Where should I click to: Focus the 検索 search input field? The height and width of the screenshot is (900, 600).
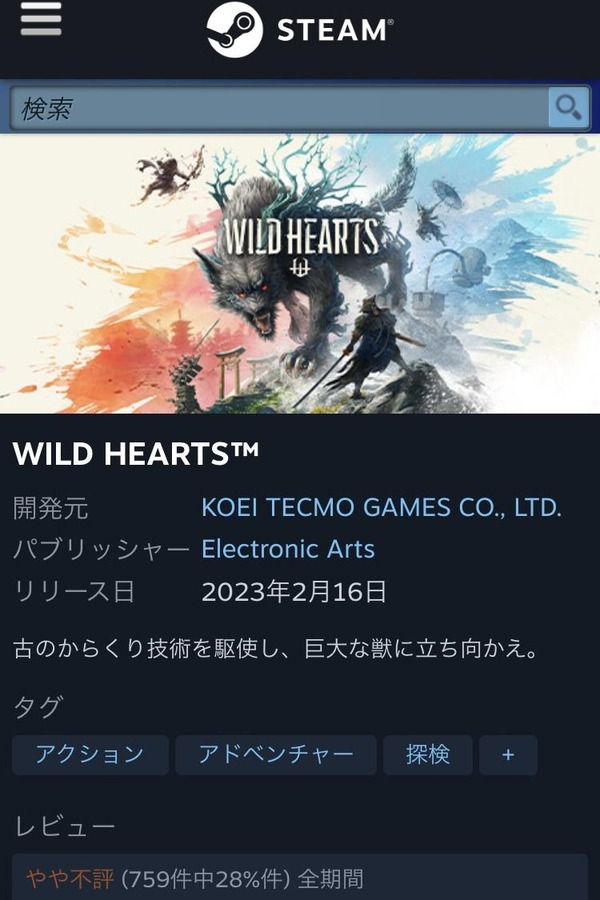[279, 108]
